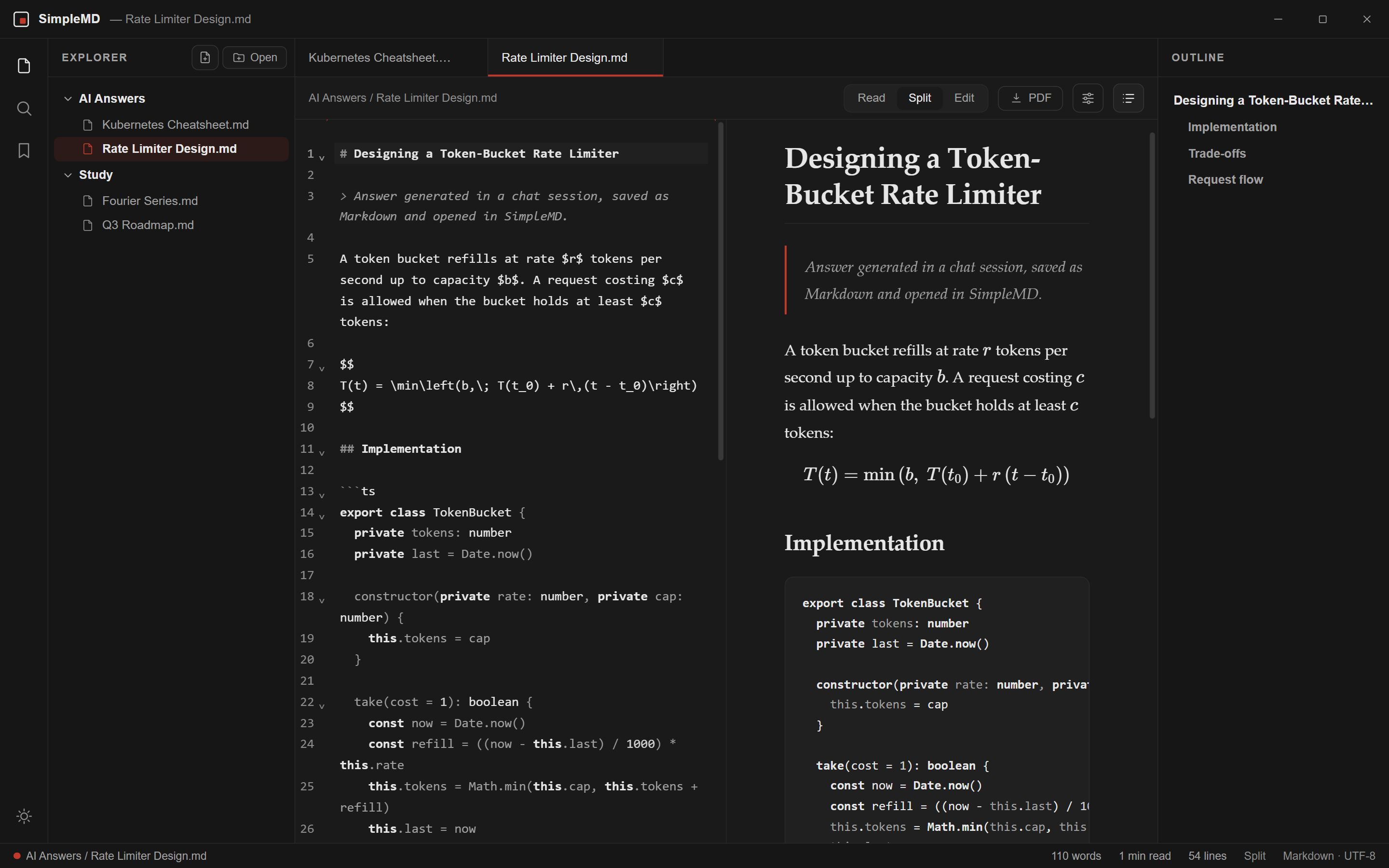
Task: Switch to Split view mode
Action: coord(920,98)
